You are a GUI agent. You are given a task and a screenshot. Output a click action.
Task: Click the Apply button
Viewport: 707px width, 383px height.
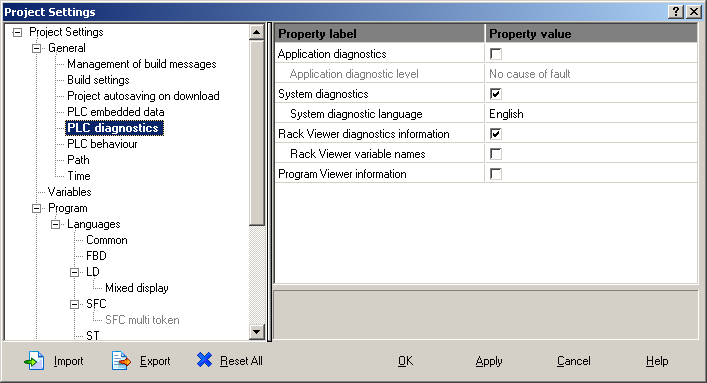point(489,361)
